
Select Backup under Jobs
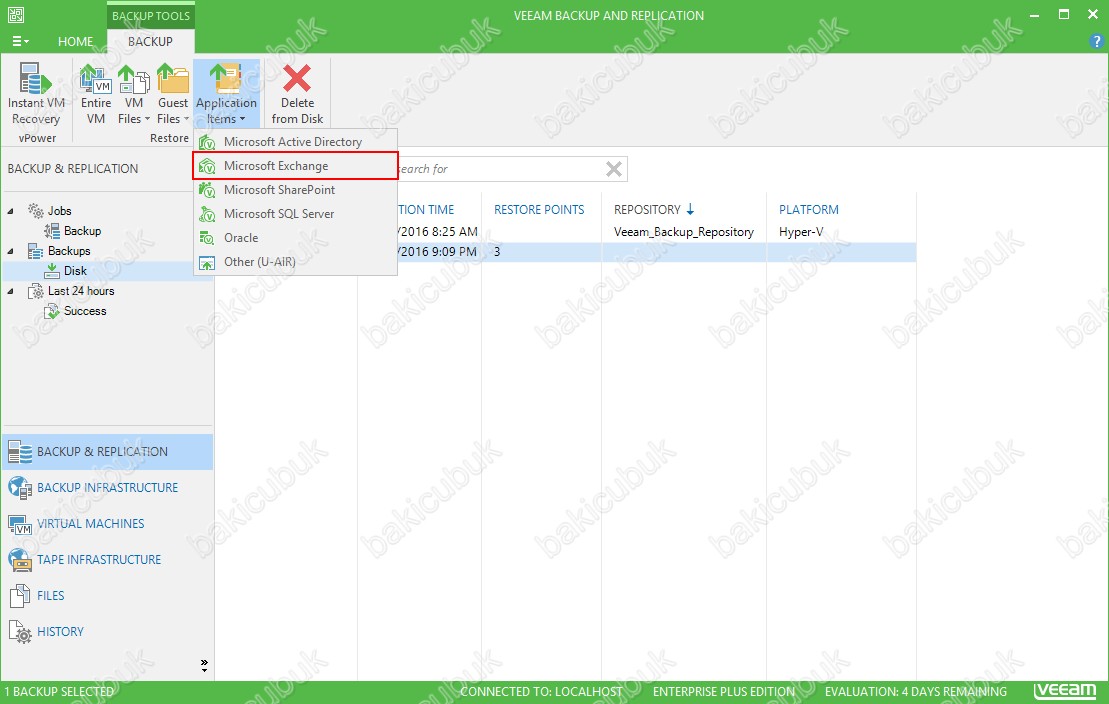pos(82,231)
